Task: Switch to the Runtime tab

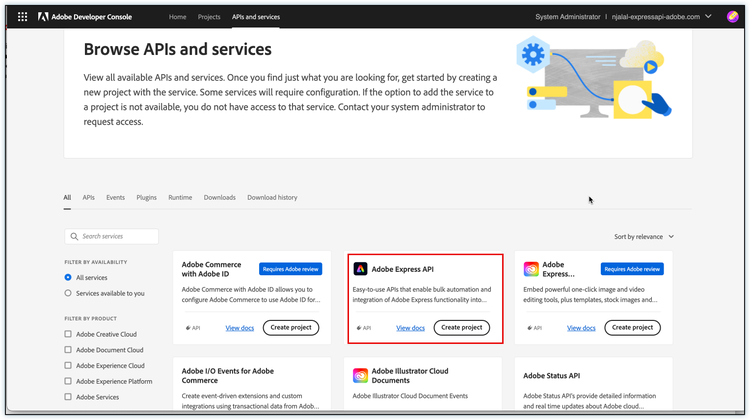Action: [180, 198]
